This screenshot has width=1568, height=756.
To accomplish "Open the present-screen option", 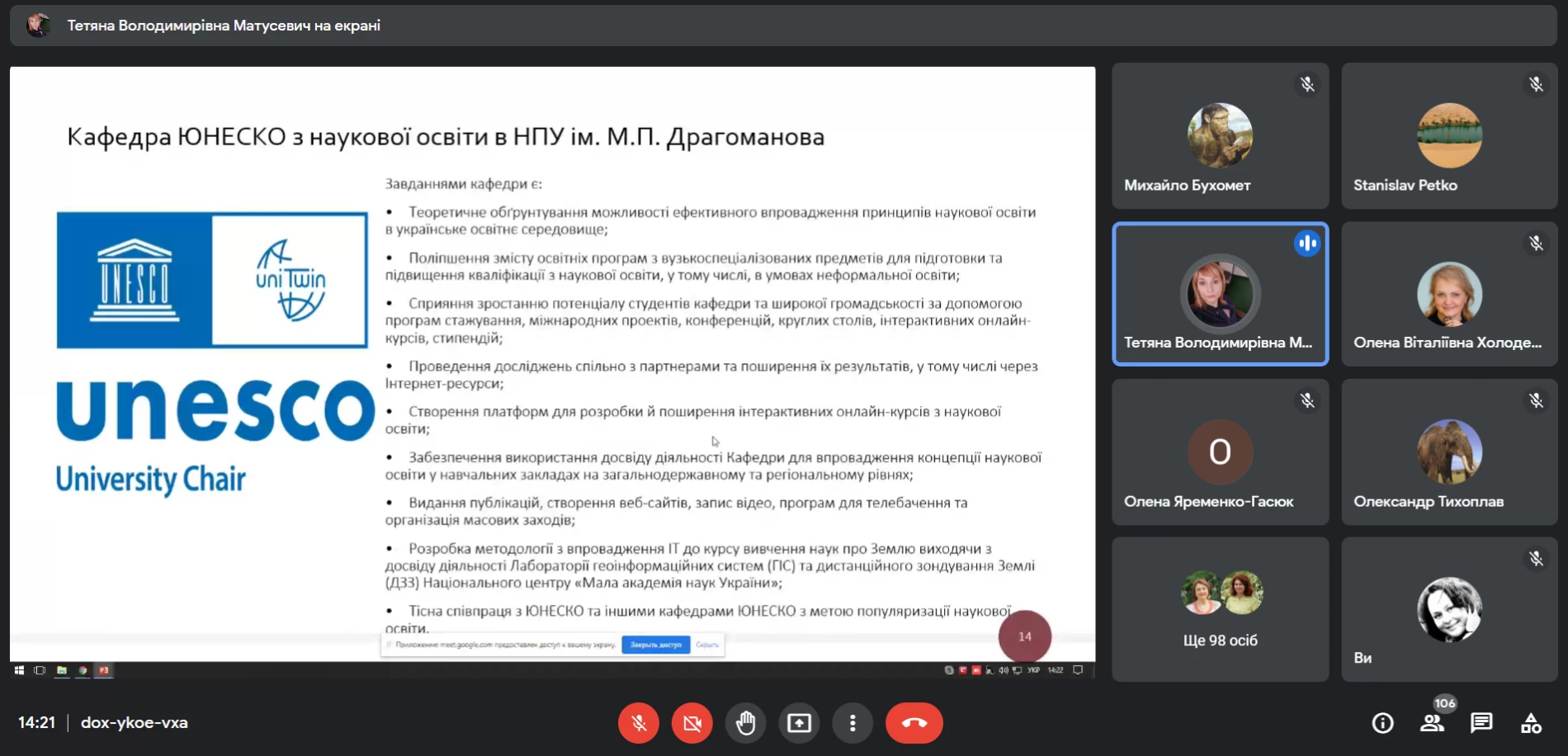I will click(x=799, y=724).
